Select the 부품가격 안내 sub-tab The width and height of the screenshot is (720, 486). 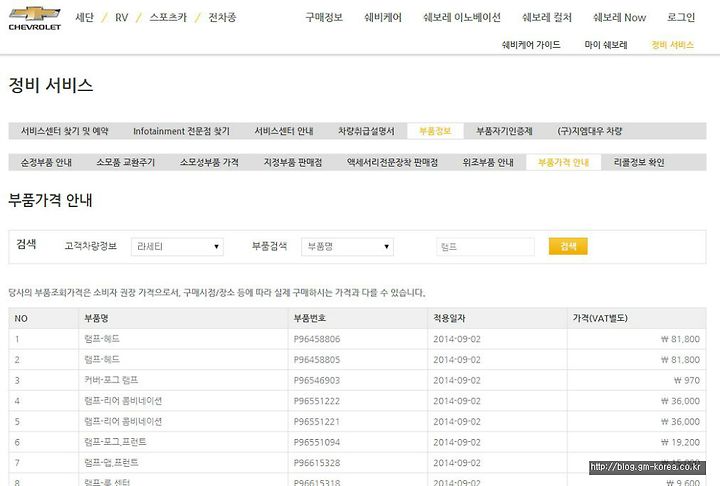point(563,162)
